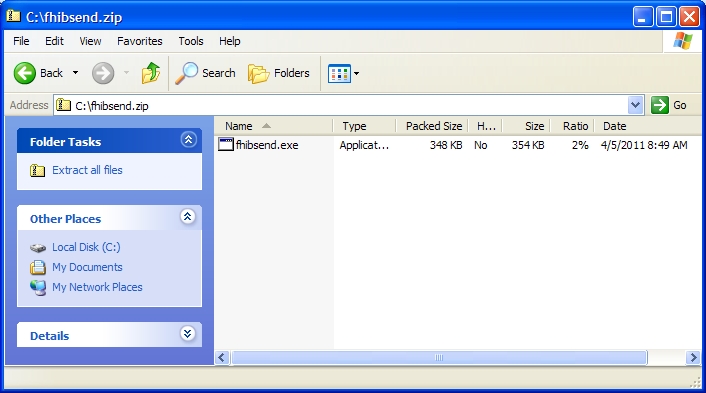Select the fhibsend.exe file name

click(267, 145)
